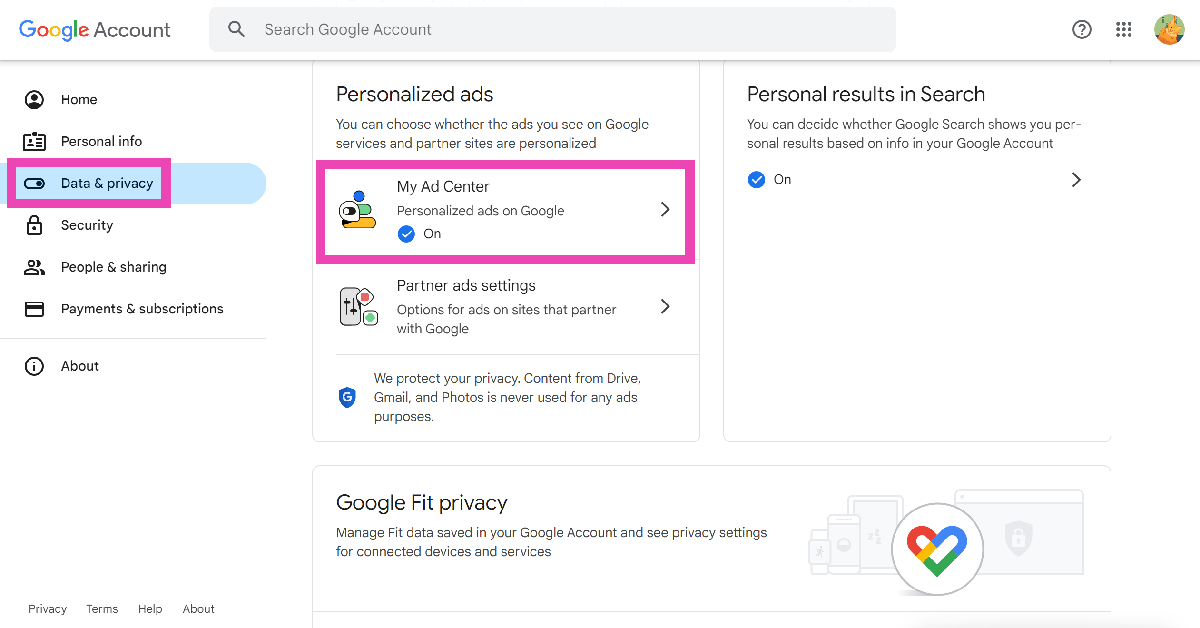
Task: Open the Help question mark icon
Action: pos(1082,30)
